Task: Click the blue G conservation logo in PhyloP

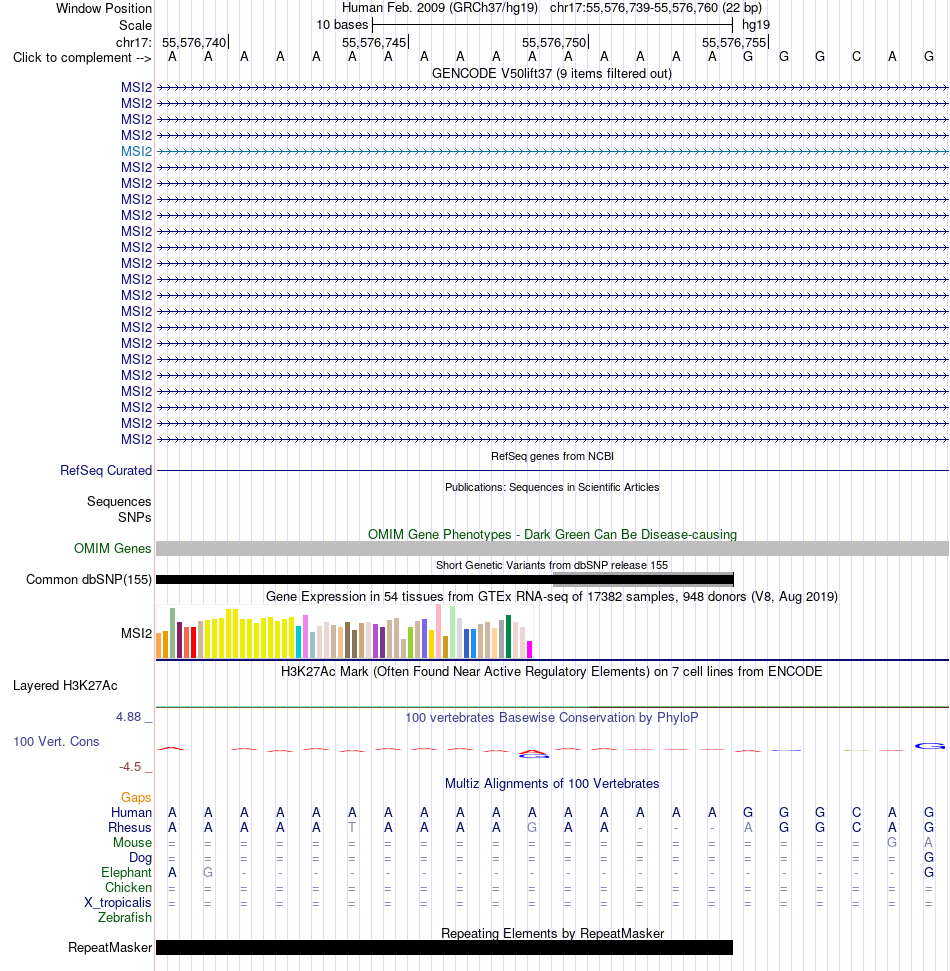Action: pyautogui.click(x=930, y=746)
